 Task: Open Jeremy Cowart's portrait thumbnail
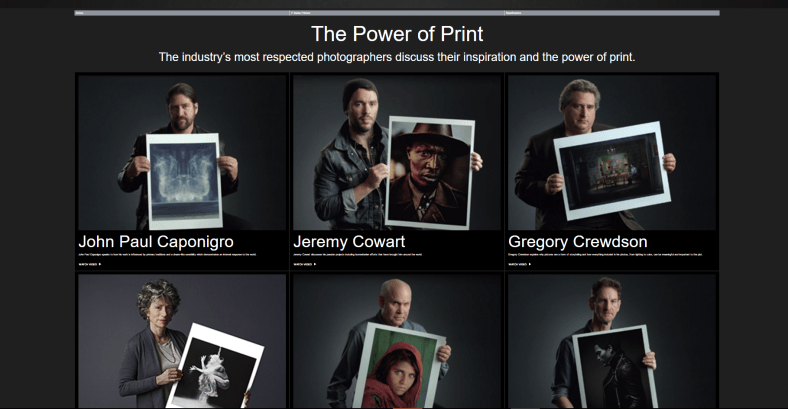(397, 153)
